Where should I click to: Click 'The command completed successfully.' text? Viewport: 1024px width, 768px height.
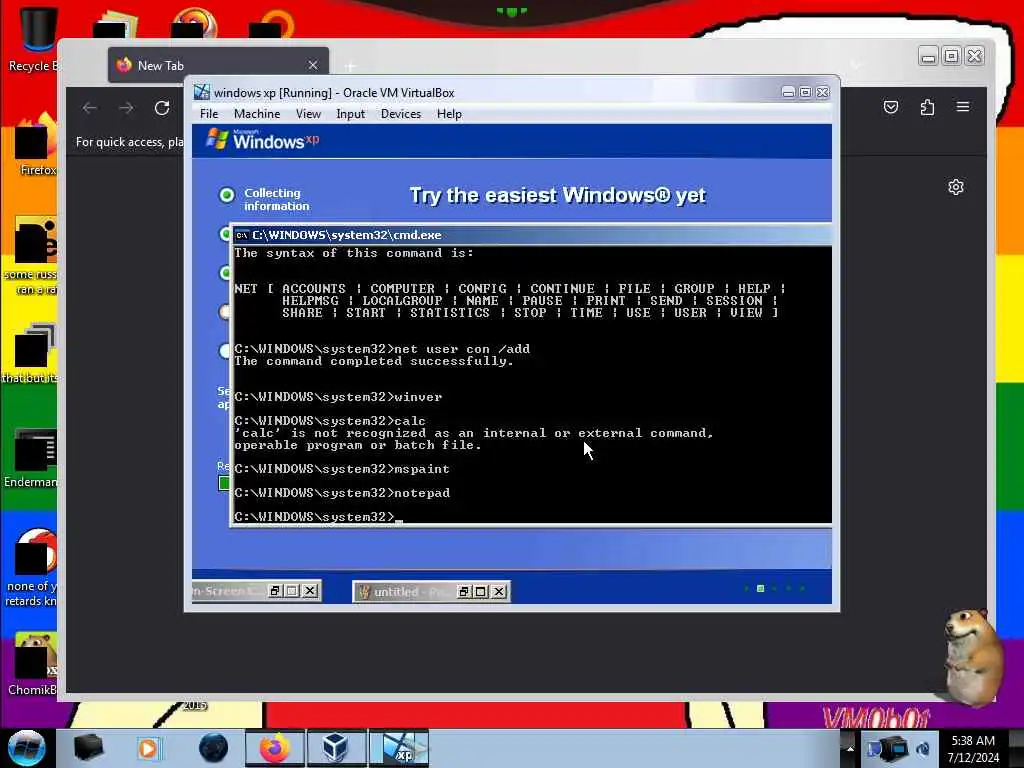(x=374, y=361)
